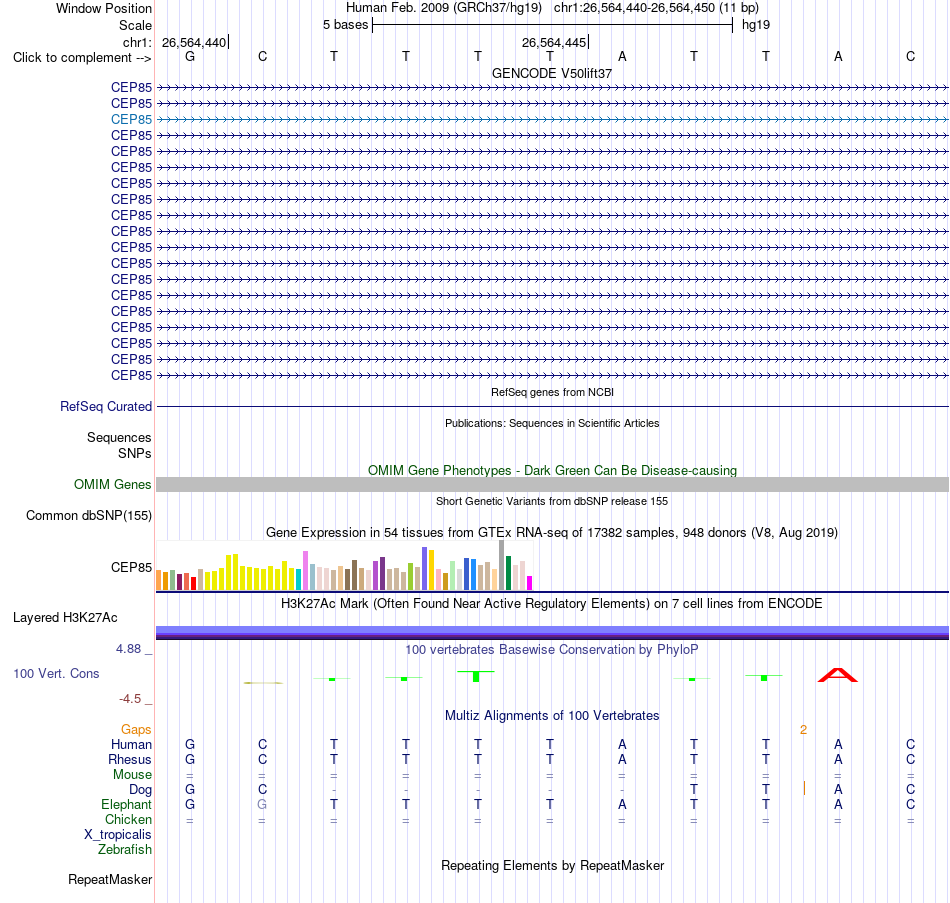This screenshot has width=950, height=903.
Task: Click the "Rhesus" alignment row label
Action: point(130,760)
